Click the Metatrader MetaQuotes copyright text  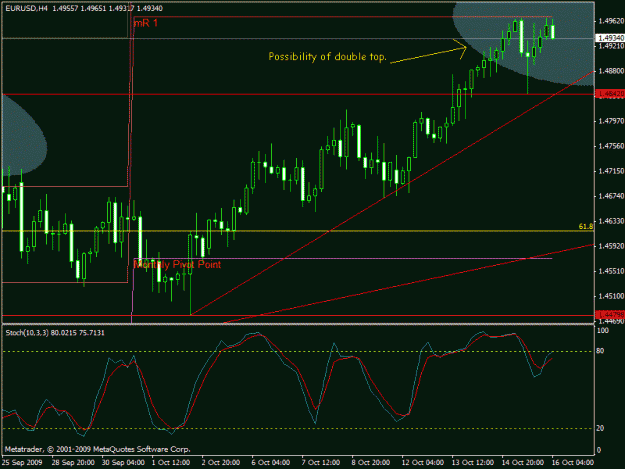click(x=98, y=449)
